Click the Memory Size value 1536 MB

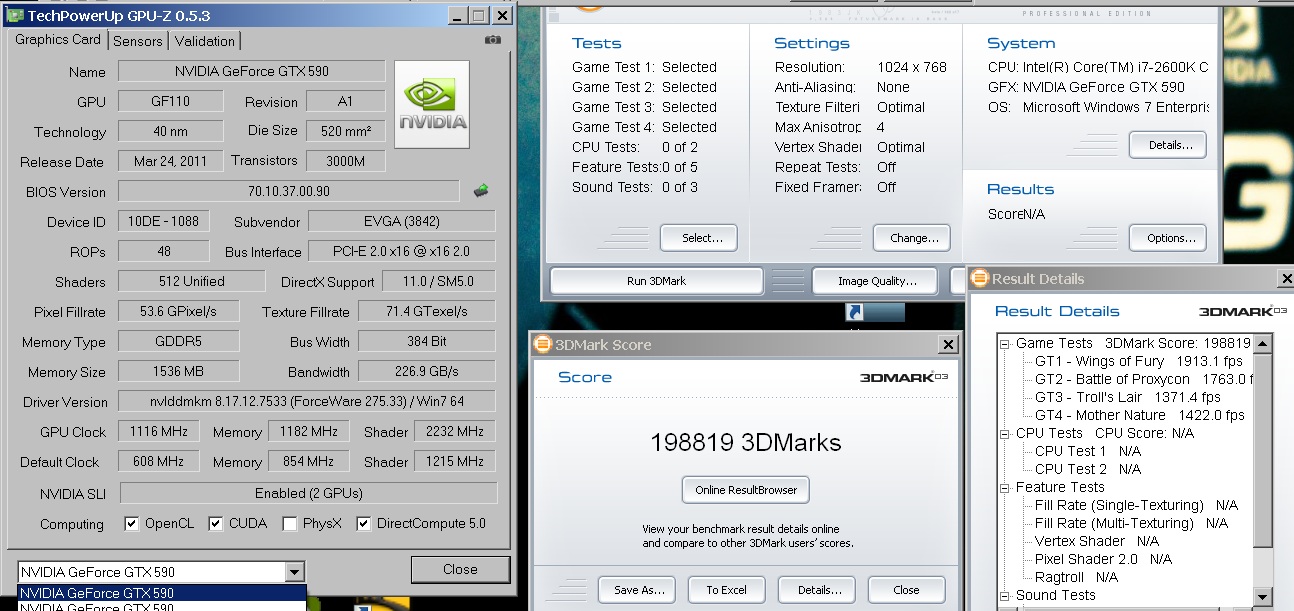click(x=179, y=371)
